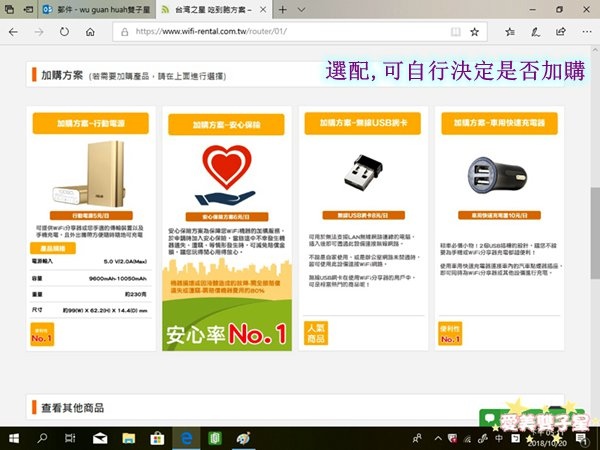Image resolution: width=600 pixels, height=450 pixels.
Task: Open Edge settings and more menu
Action: pyautogui.click(x=587, y=32)
